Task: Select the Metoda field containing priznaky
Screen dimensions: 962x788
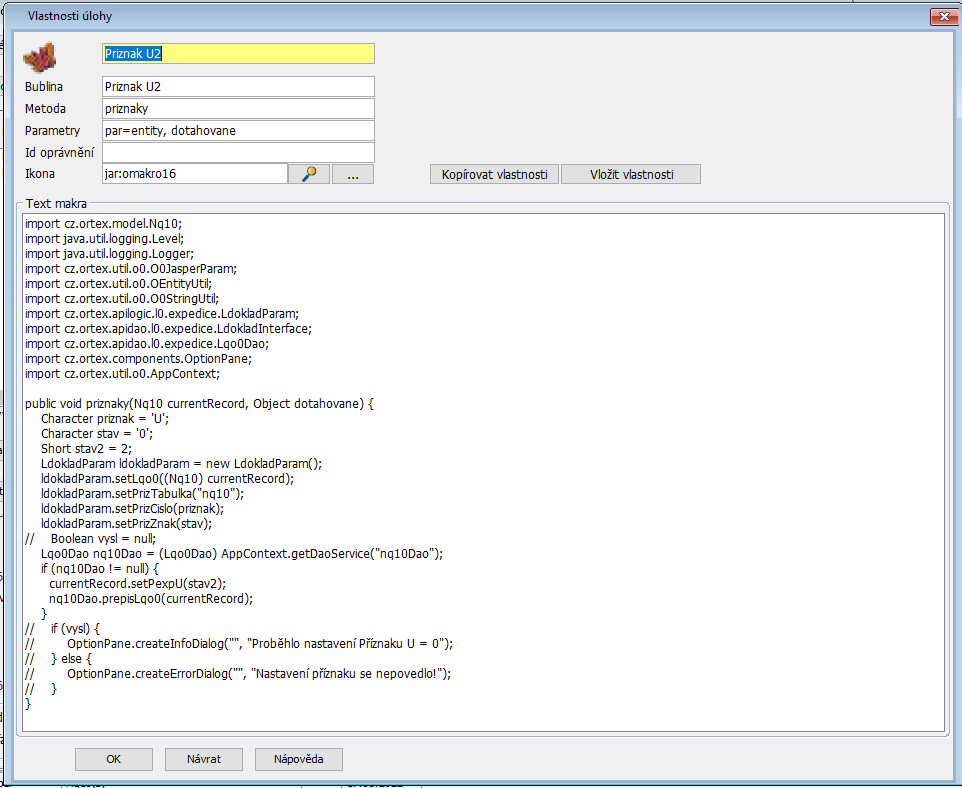Action: (x=238, y=109)
